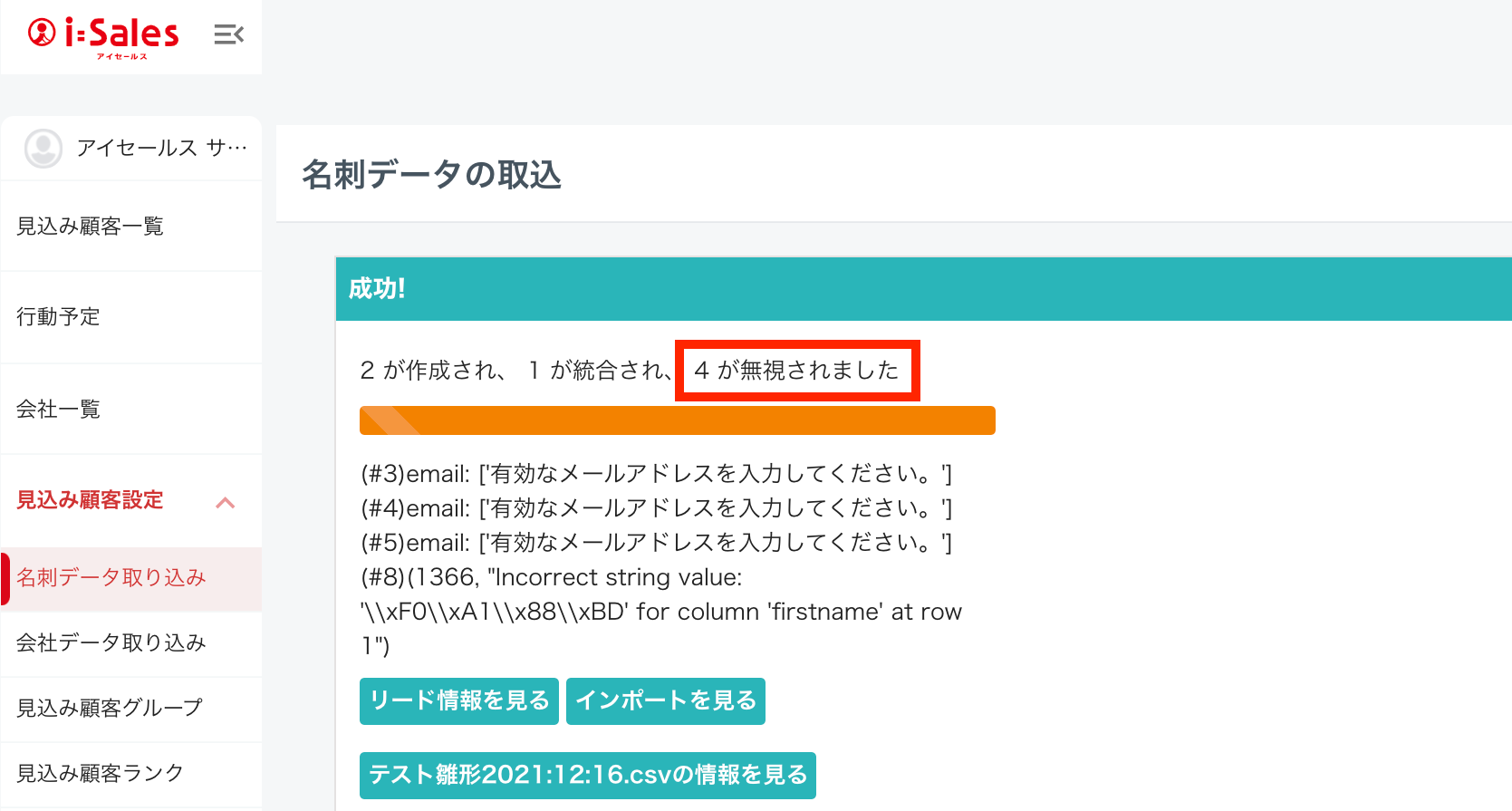Open 見込み顧客一覧 in the sidebar

[90, 227]
